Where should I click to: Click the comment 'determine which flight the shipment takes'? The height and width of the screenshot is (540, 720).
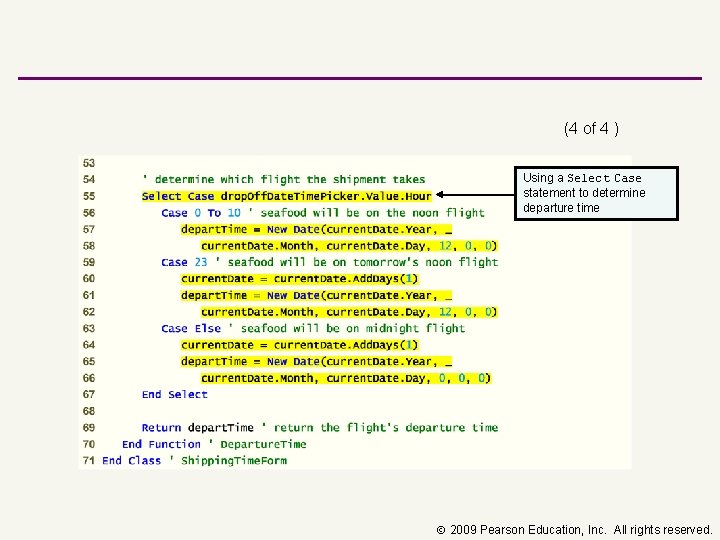(284, 180)
